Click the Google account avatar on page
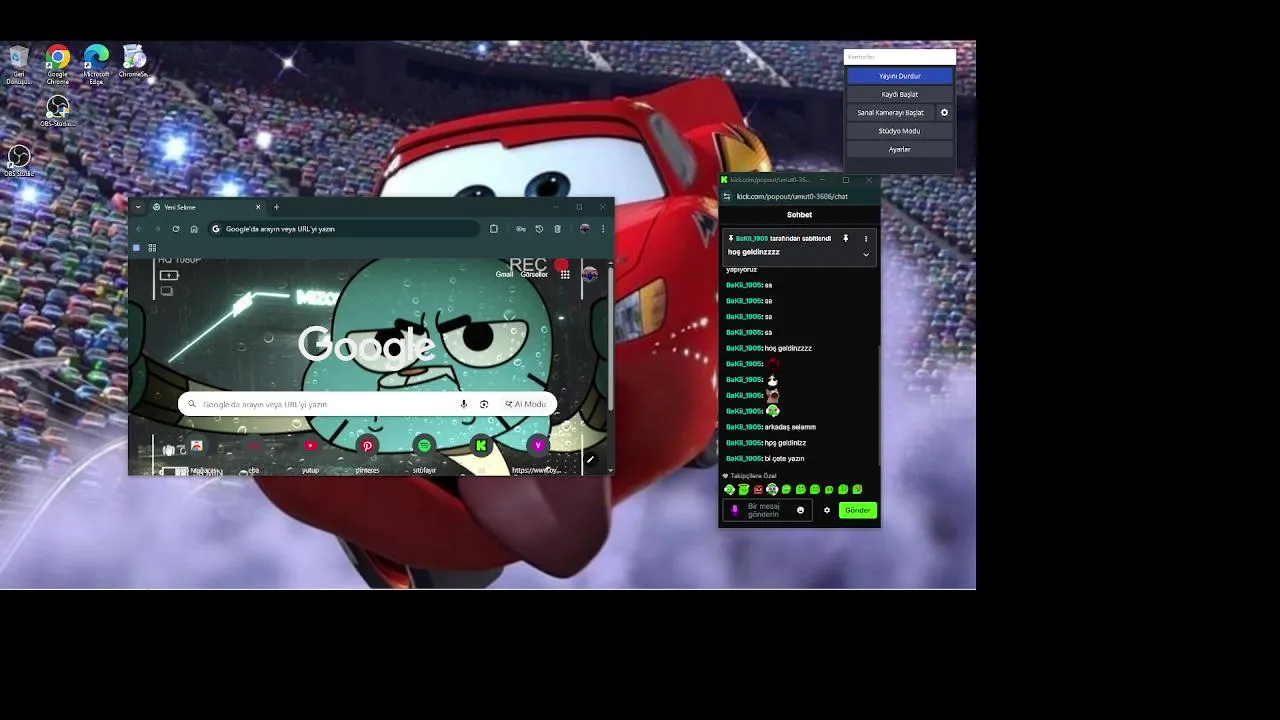 tap(590, 274)
